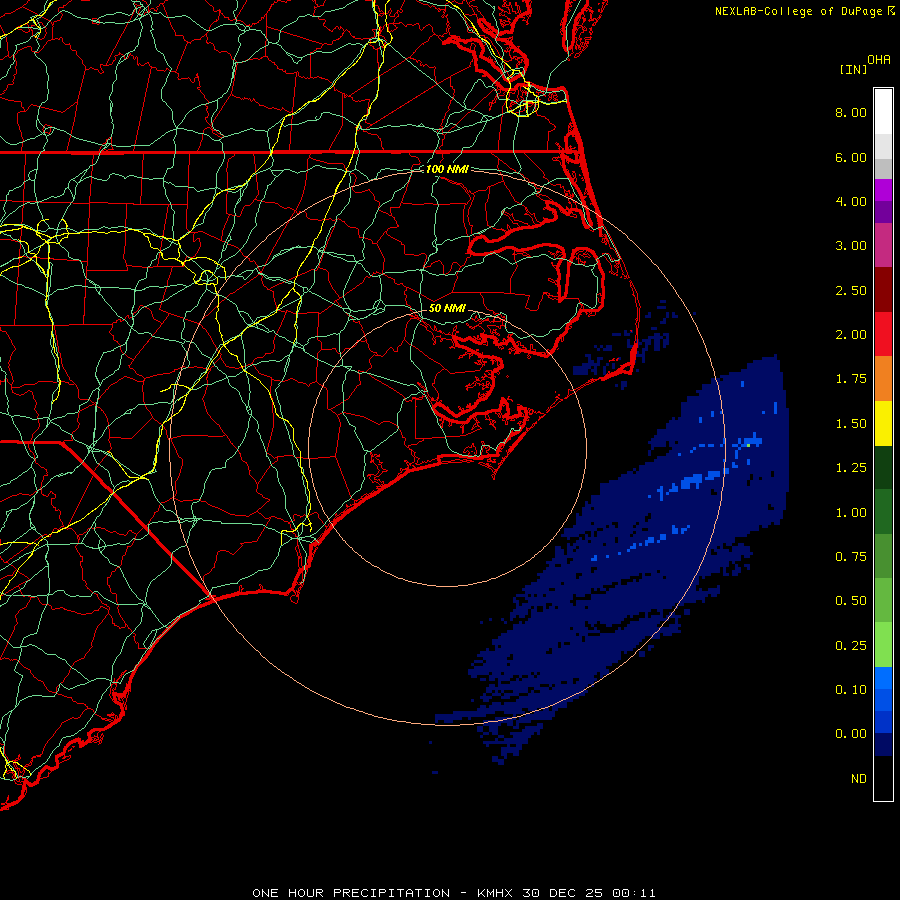
Task: Click the 0.50 legend value
Action: (x=851, y=601)
